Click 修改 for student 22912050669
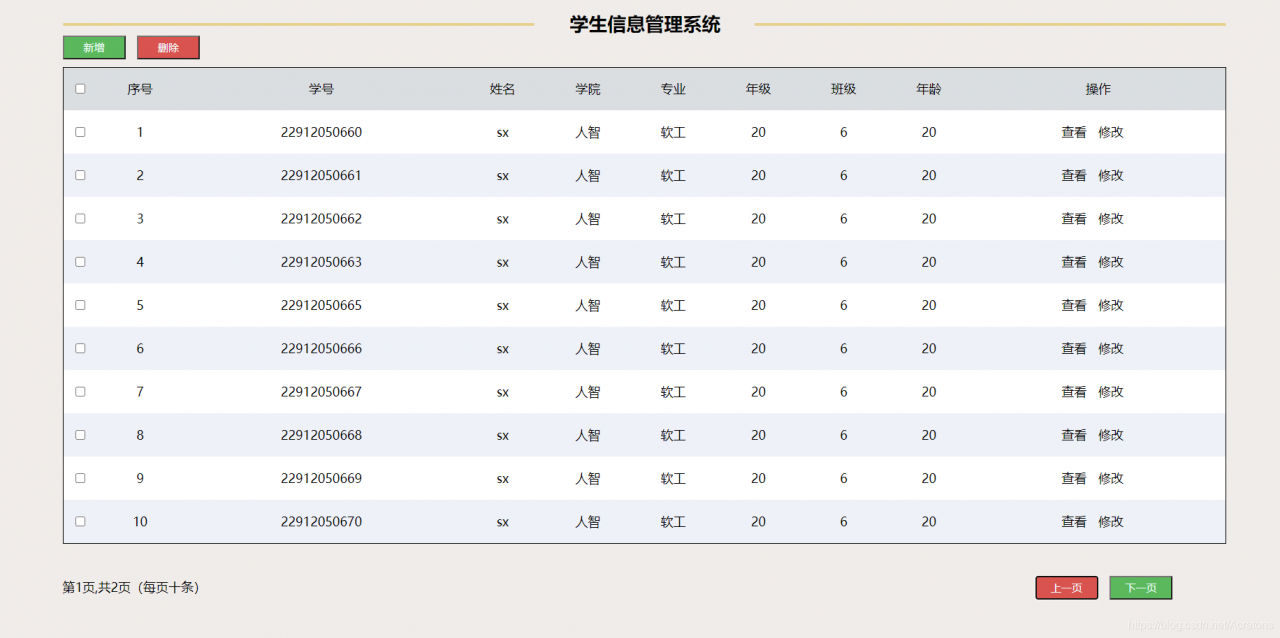 click(1111, 478)
